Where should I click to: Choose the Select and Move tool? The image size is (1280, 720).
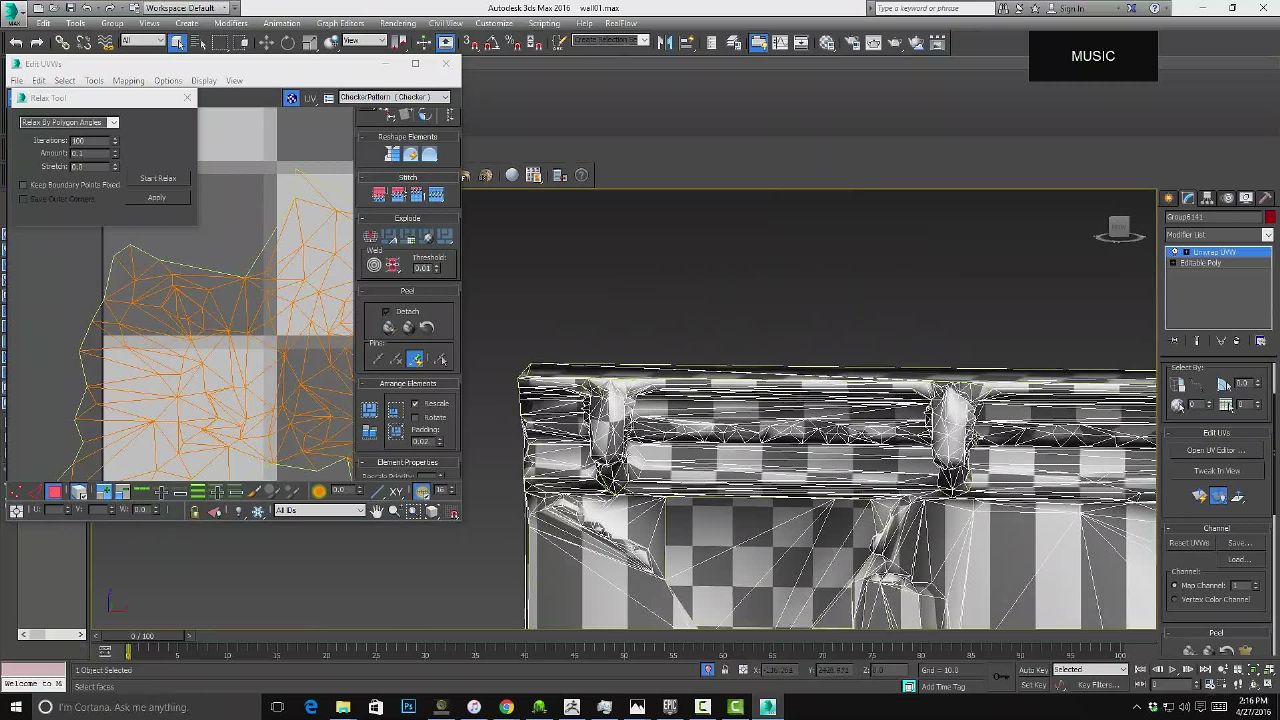[266, 42]
